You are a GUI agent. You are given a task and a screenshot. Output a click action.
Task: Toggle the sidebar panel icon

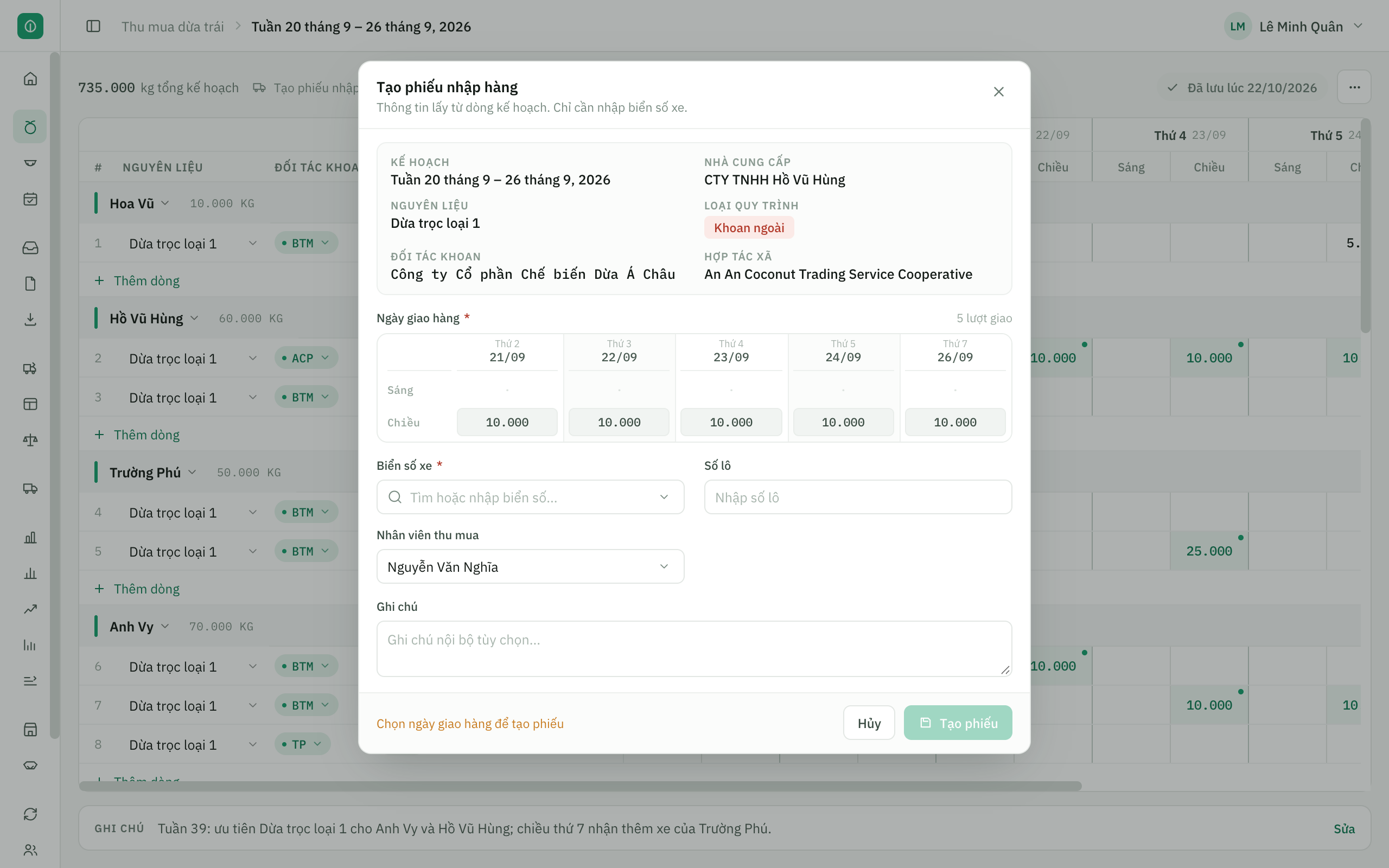pos(93,27)
